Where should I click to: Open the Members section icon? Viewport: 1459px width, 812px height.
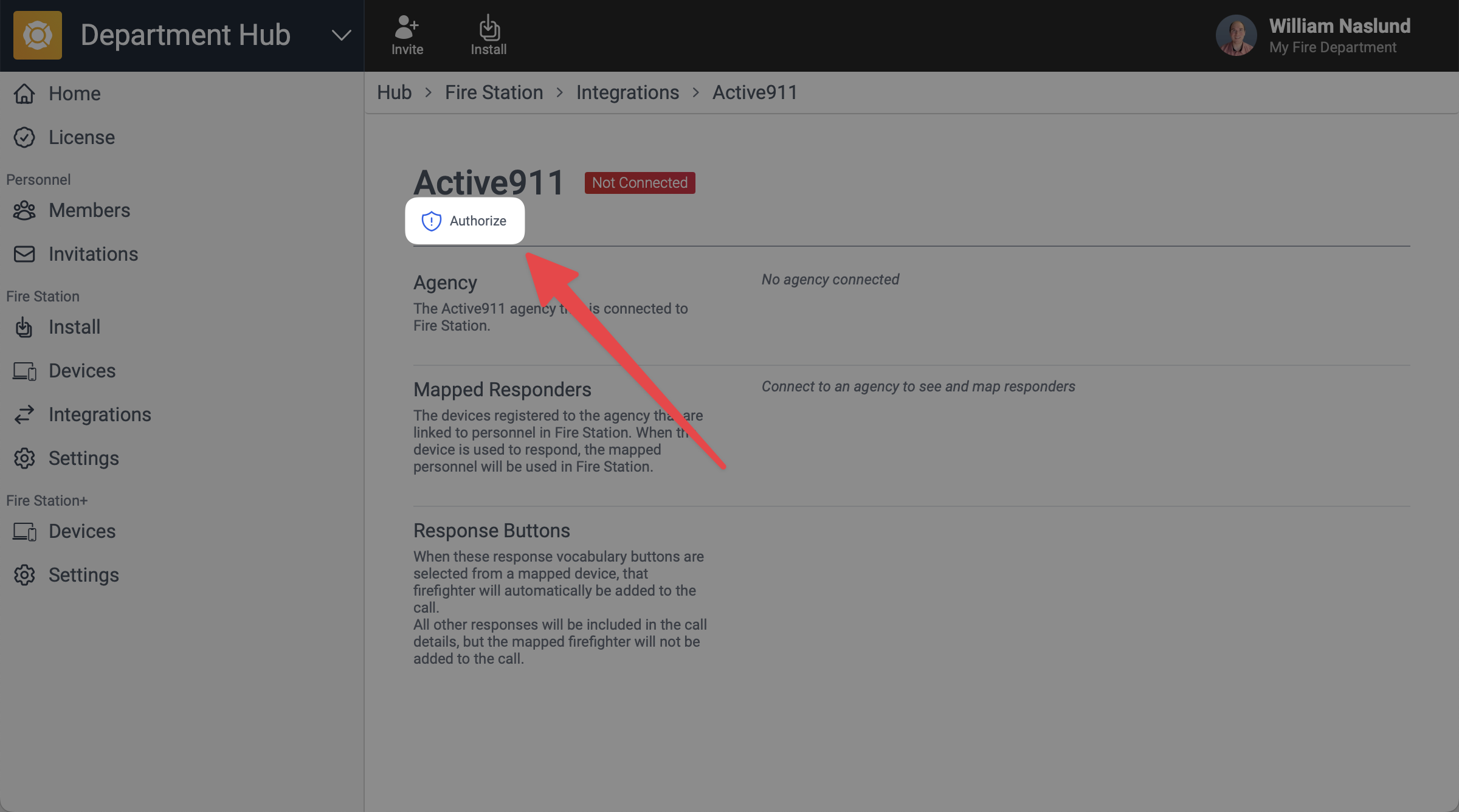tap(24, 210)
